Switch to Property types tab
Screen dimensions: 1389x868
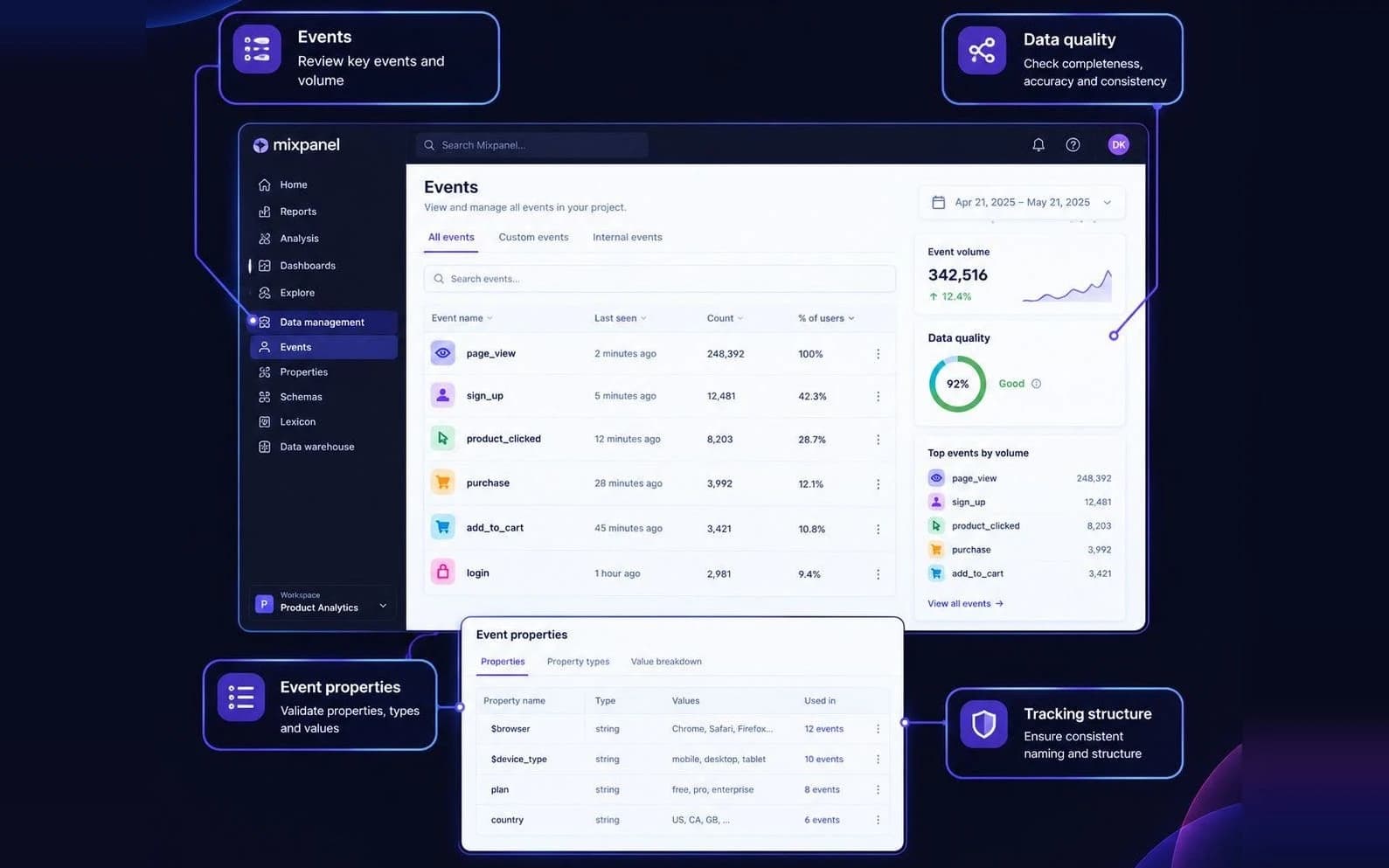578,662
